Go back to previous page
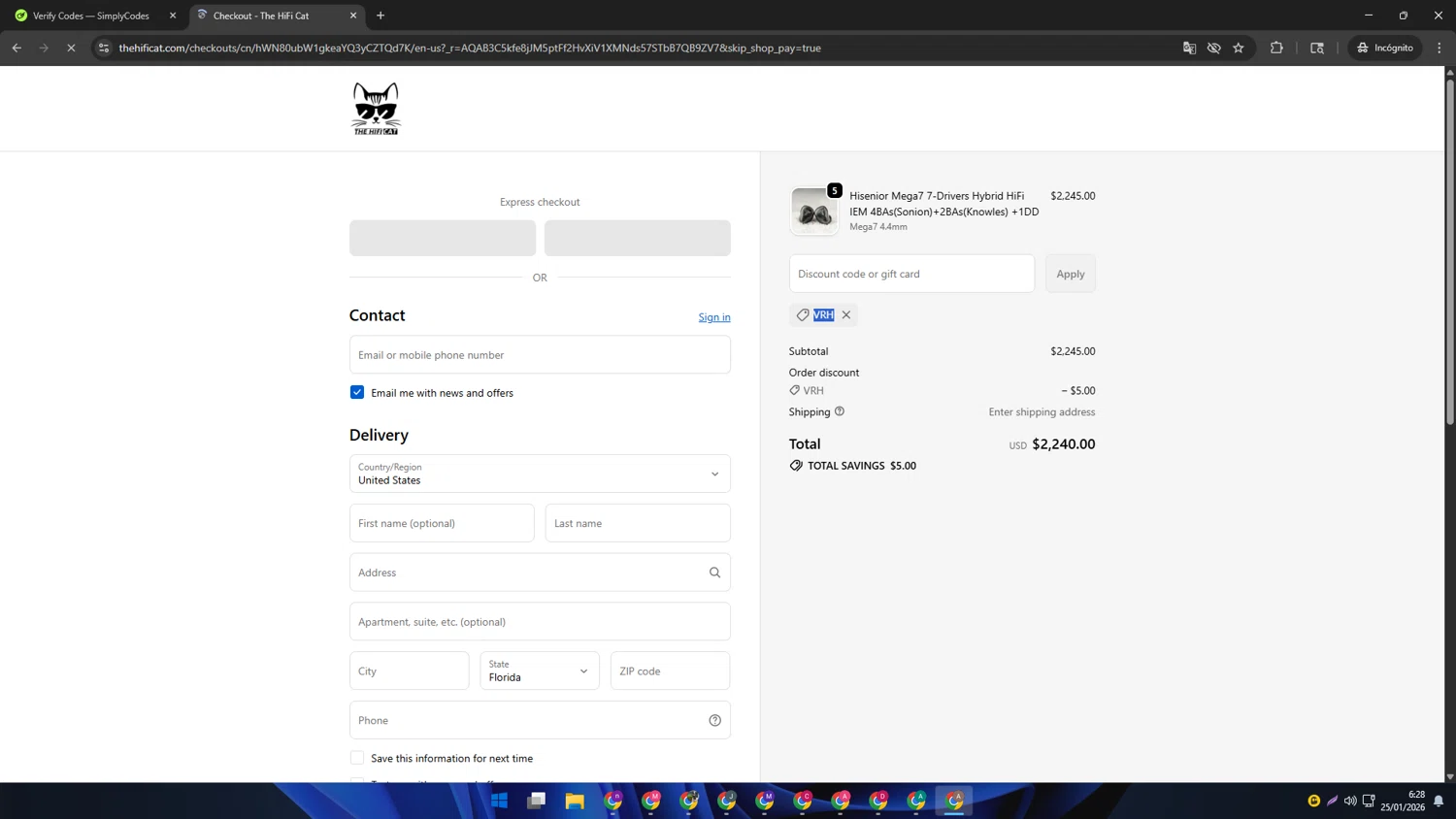The width and height of the screenshot is (1456, 819). click(17, 48)
